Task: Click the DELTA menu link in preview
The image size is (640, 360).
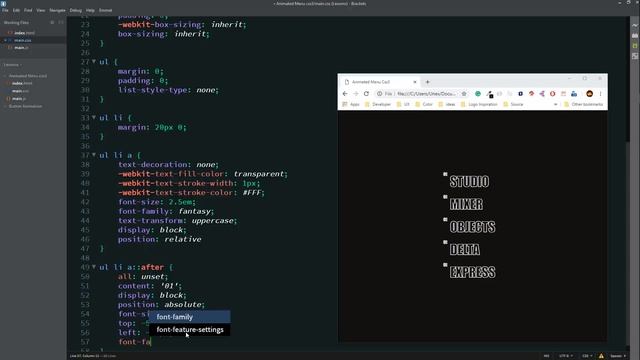Action: (x=464, y=249)
